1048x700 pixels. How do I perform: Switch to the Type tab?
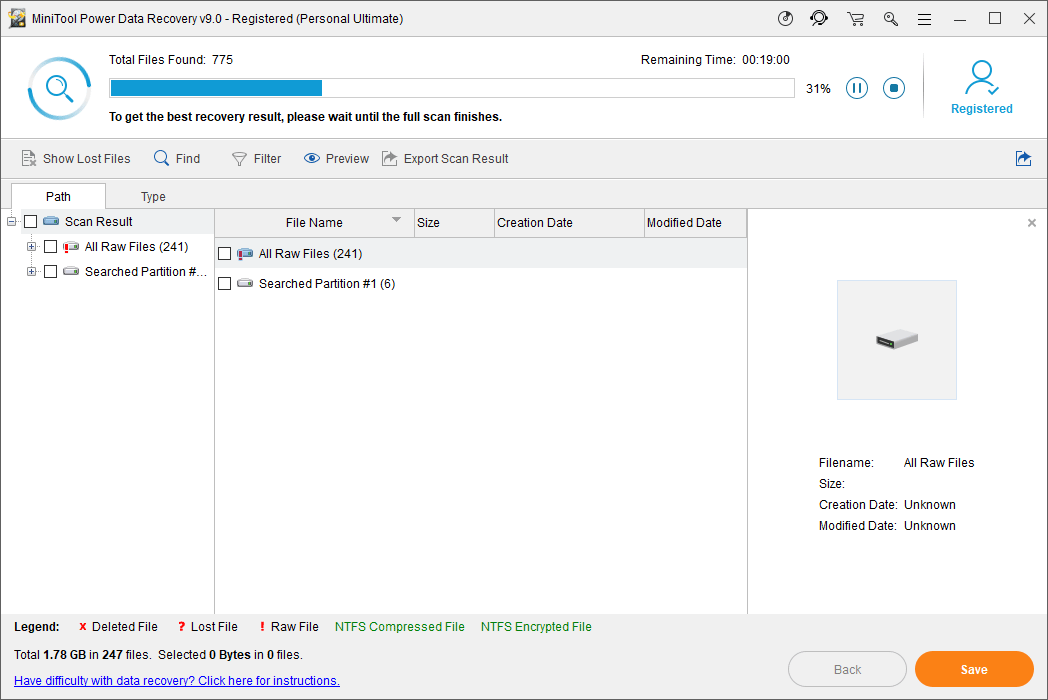pyautogui.click(x=153, y=196)
